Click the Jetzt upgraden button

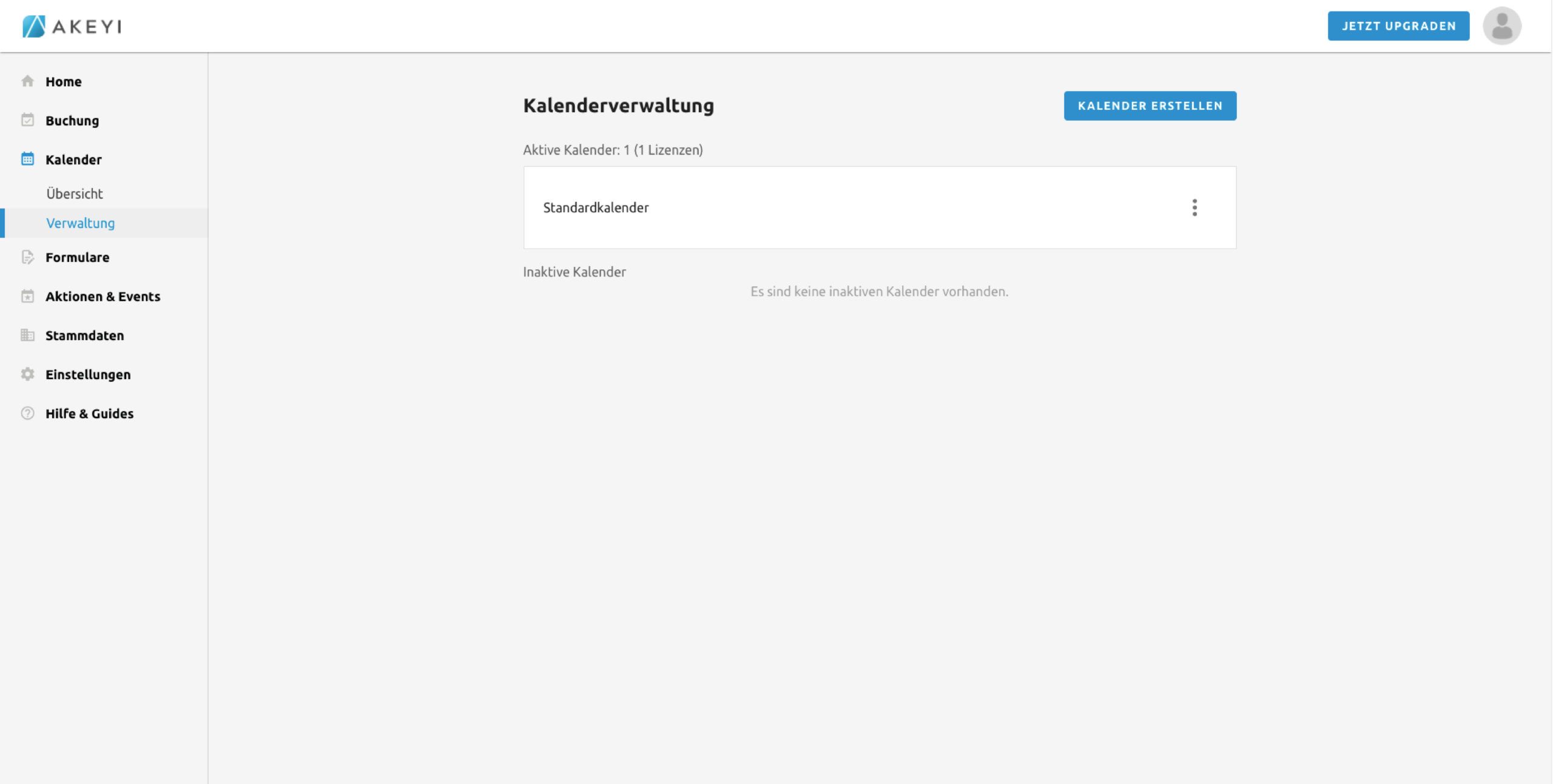click(x=1398, y=26)
